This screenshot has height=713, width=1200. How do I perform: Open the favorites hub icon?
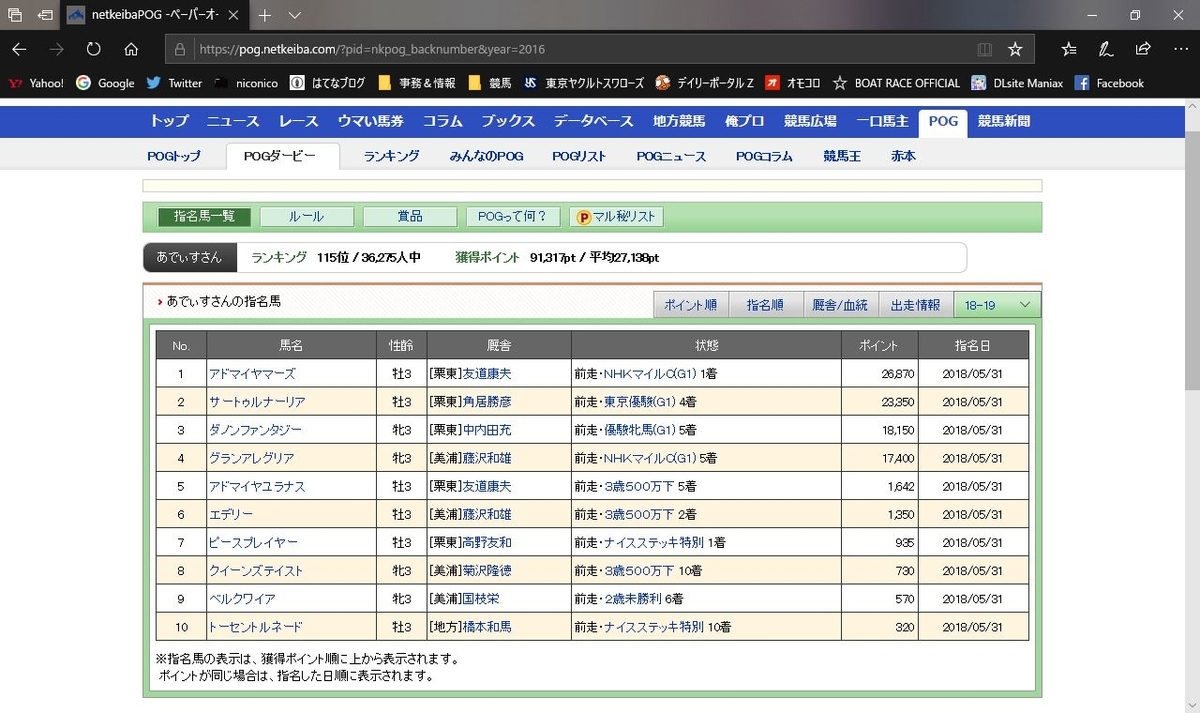[x=1069, y=49]
